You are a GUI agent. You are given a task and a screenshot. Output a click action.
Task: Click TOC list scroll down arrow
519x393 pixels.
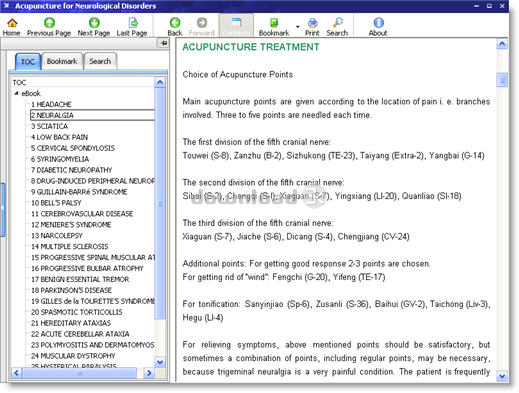pyautogui.click(x=160, y=362)
